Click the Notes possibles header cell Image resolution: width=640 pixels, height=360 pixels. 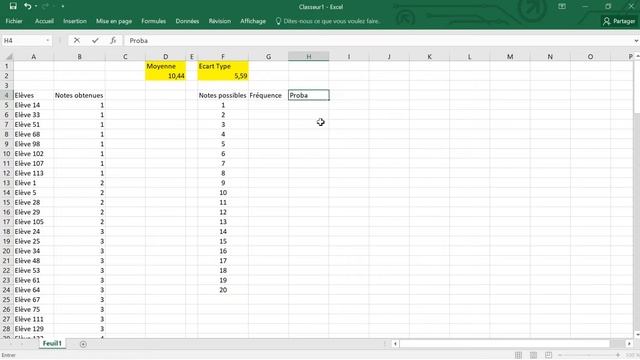tap(223, 95)
